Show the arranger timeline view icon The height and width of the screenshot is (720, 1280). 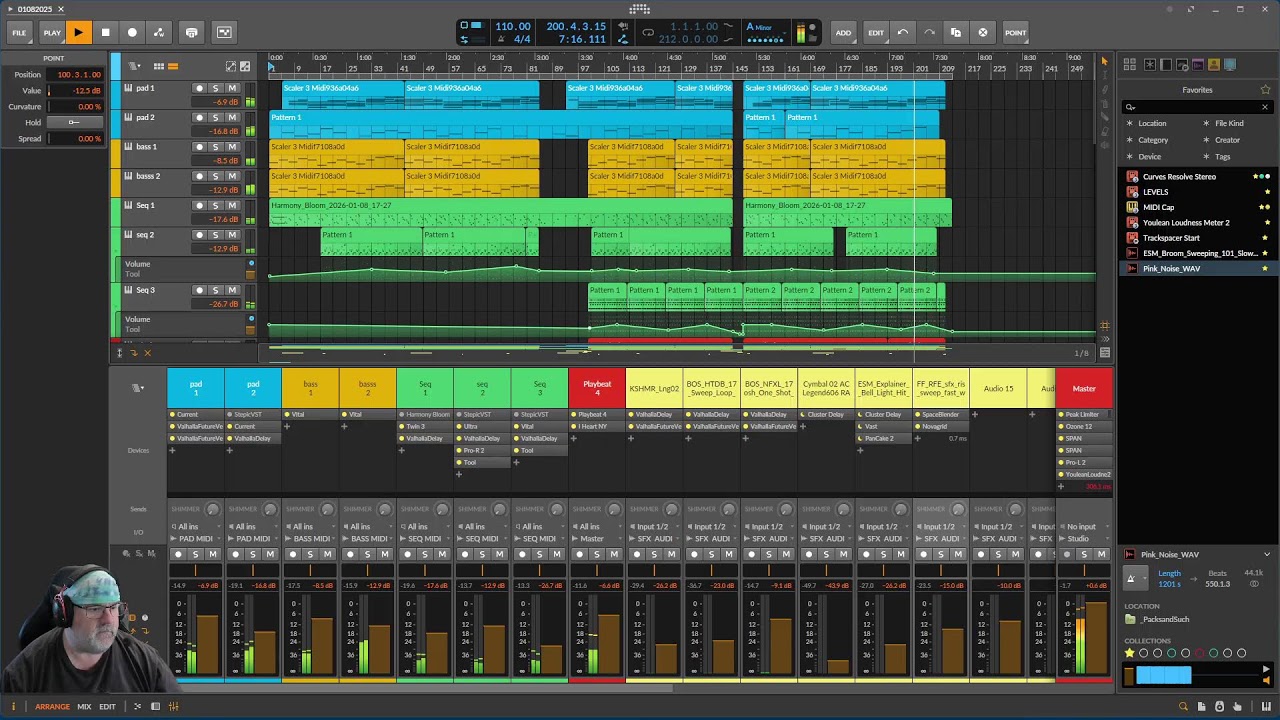click(172, 66)
